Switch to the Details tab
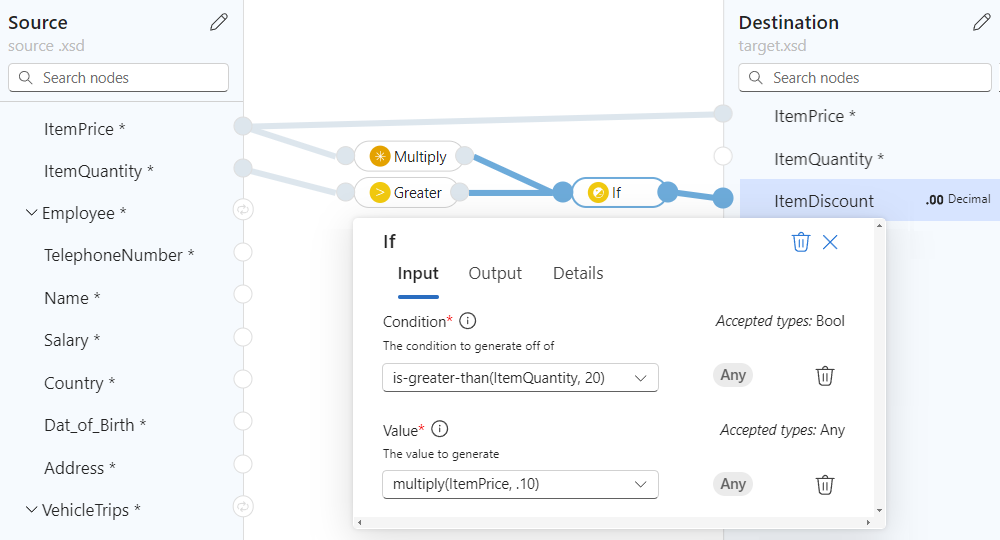This screenshot has width=1000, height=540. (578, 273)
